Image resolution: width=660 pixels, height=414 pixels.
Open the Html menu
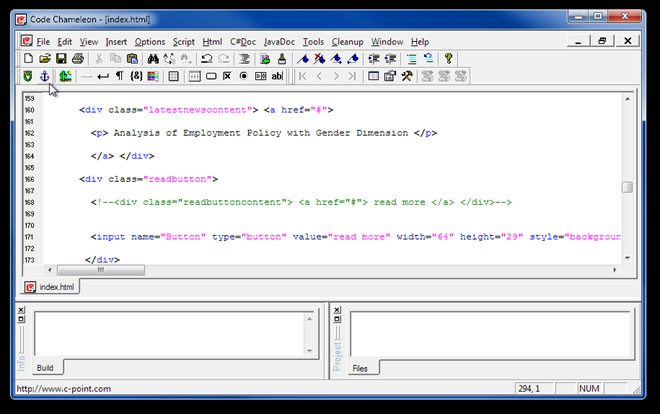[x=212, y=42]
